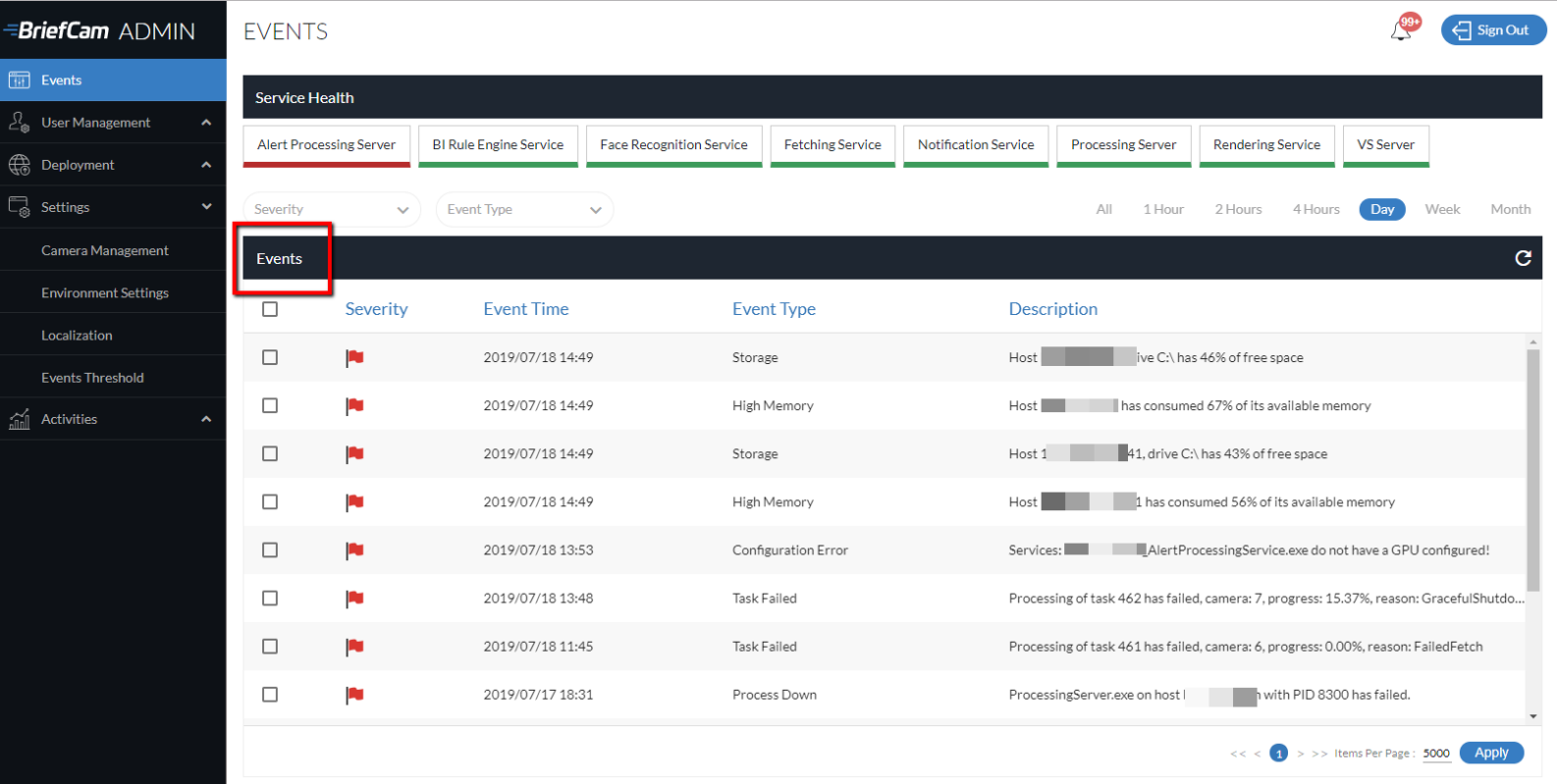Check the select-all events checkbox

[270, 309]
